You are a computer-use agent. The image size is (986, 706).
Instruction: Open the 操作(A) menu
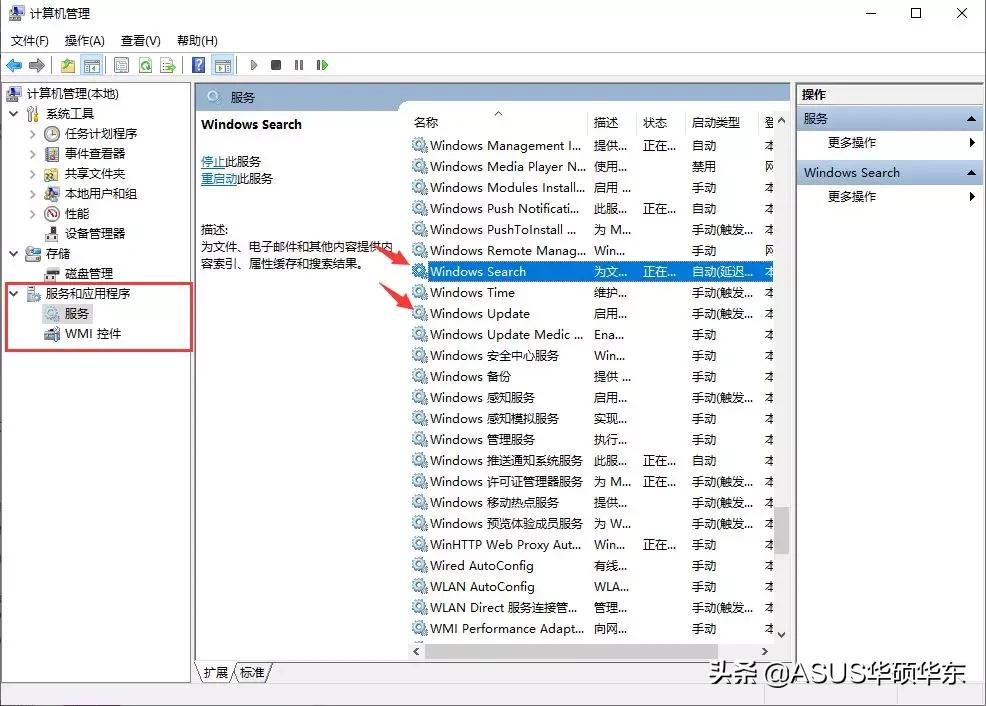(x=84, y=41)
